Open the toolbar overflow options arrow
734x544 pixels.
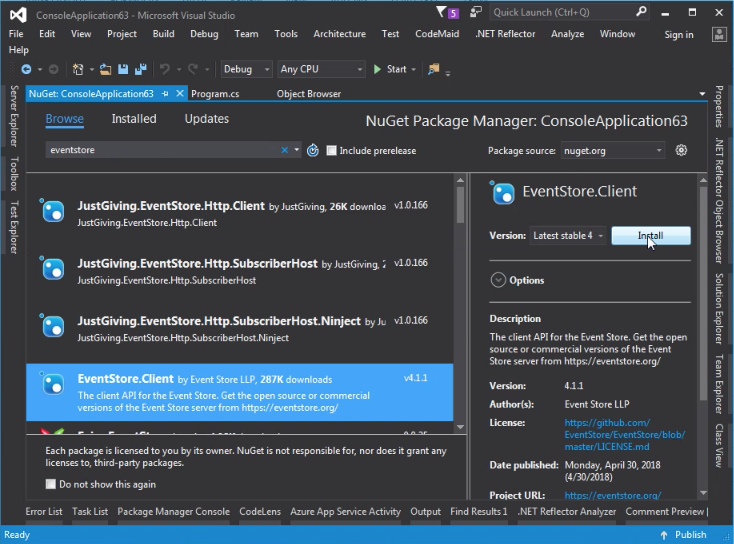pos(448,73)
